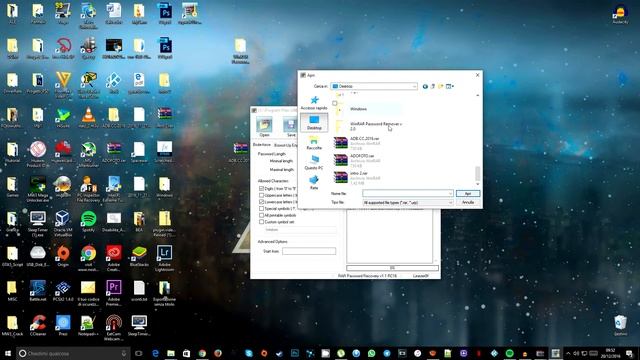Click the new folder icon in the Apri dialog
The height and width of the screenshot is (360, 640).
point(440,87)
